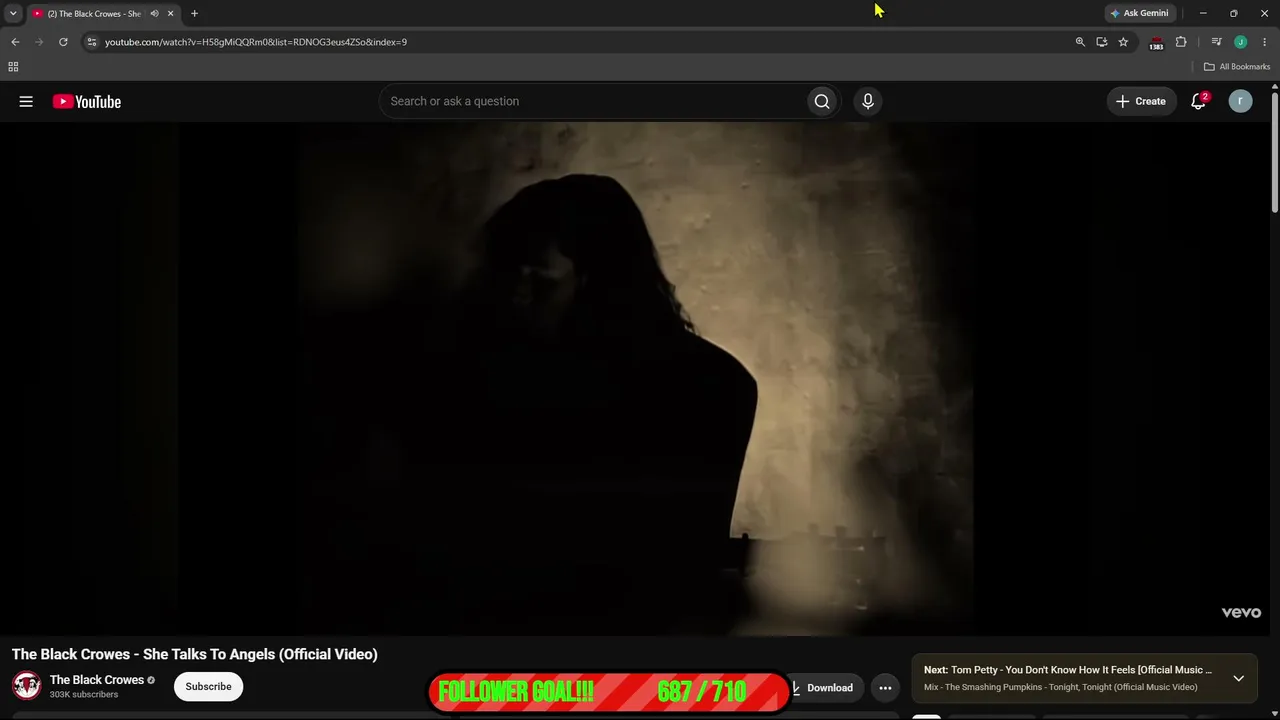Go back to the previous page
This screenshot has height=720, width=1280.
click(15, 42)
